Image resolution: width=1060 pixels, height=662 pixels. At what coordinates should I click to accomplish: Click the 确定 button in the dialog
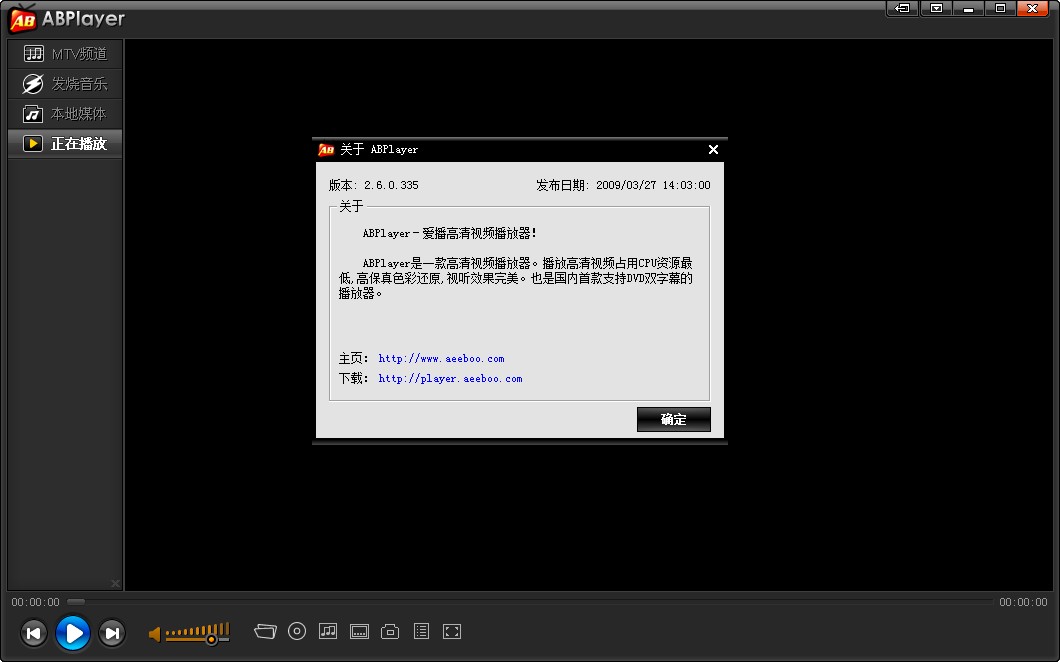click(x=673, y=419)
